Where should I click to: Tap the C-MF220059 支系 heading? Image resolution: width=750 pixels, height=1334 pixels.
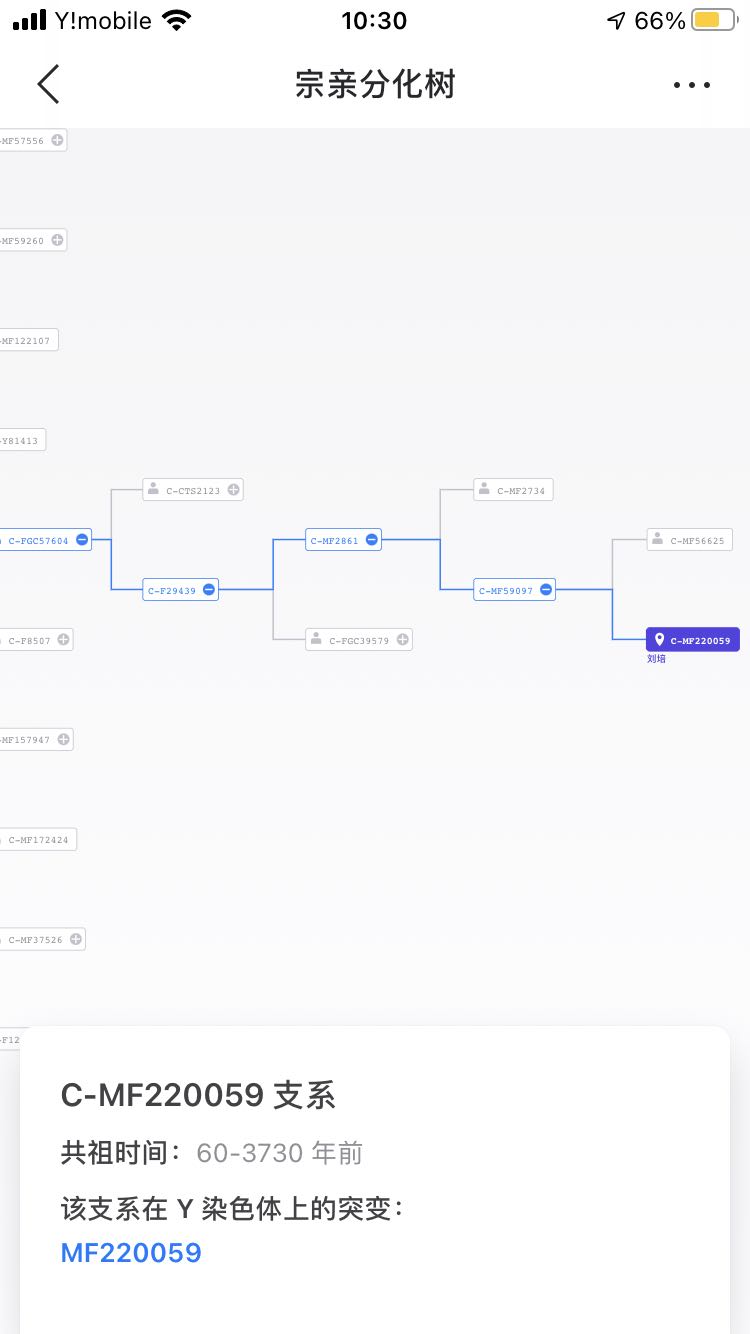point(198,1095)
